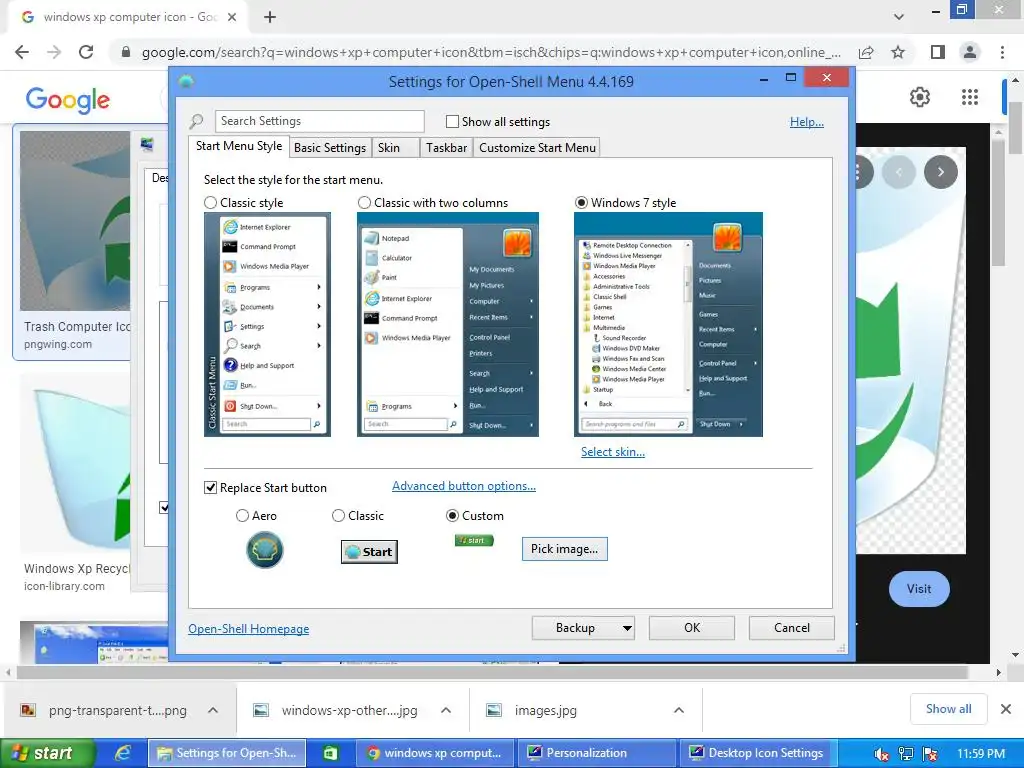The height and width of the screenshot is (768, 1024).
Task: Click the Chrome address bar URL
Action: (x=491, y=52)
